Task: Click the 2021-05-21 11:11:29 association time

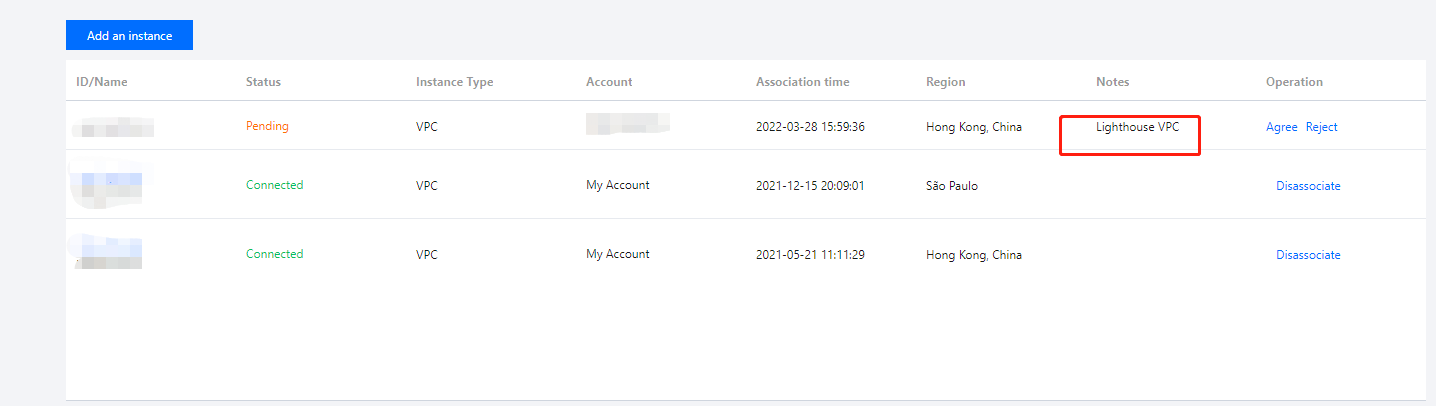Action: [x=810, y=255]
